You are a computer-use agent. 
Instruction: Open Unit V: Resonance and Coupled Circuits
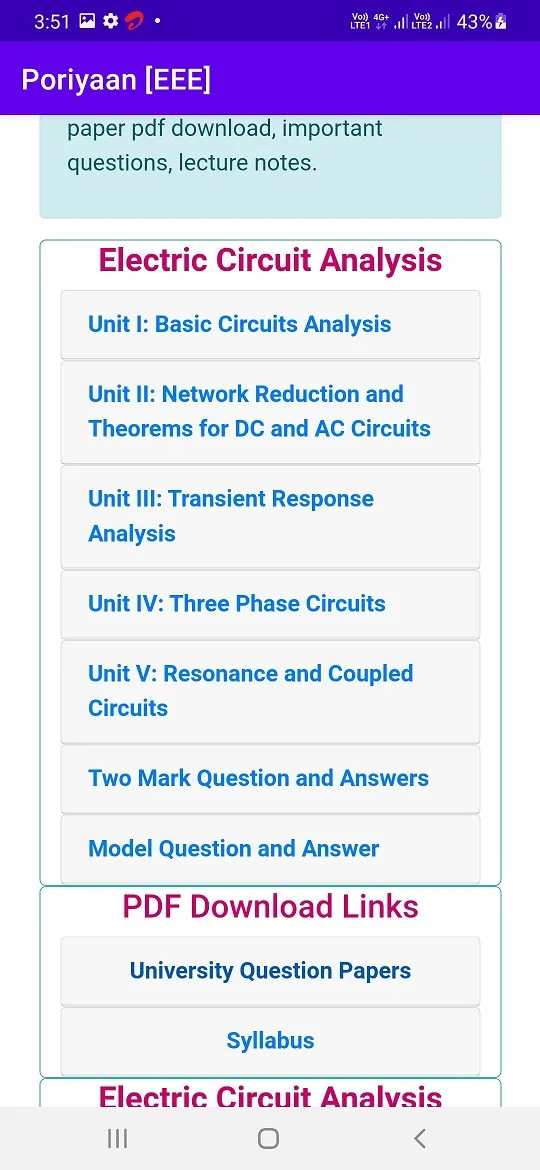point(270,691)
